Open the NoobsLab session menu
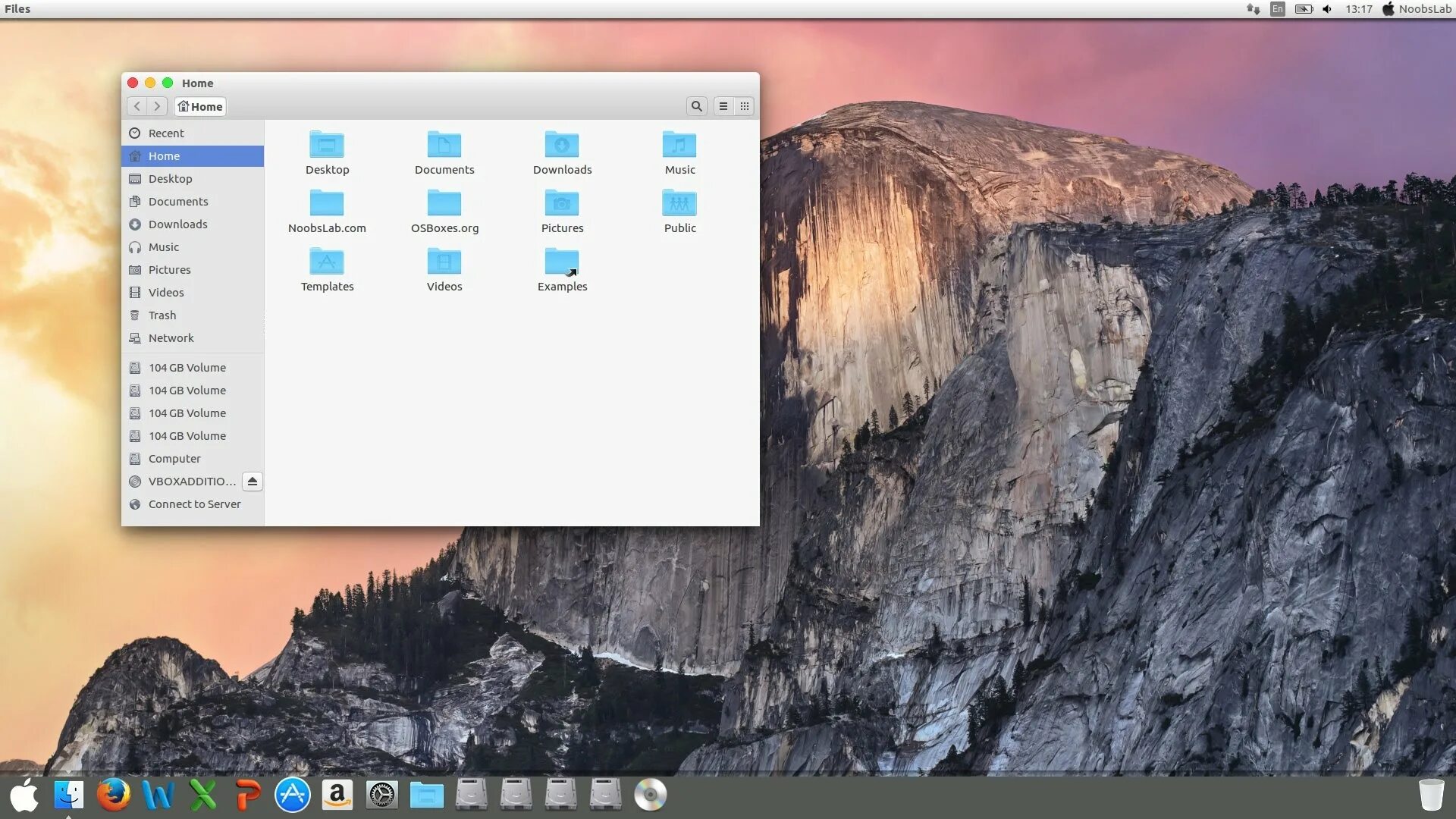1456x819 pixels. [x=1417, y=9]
